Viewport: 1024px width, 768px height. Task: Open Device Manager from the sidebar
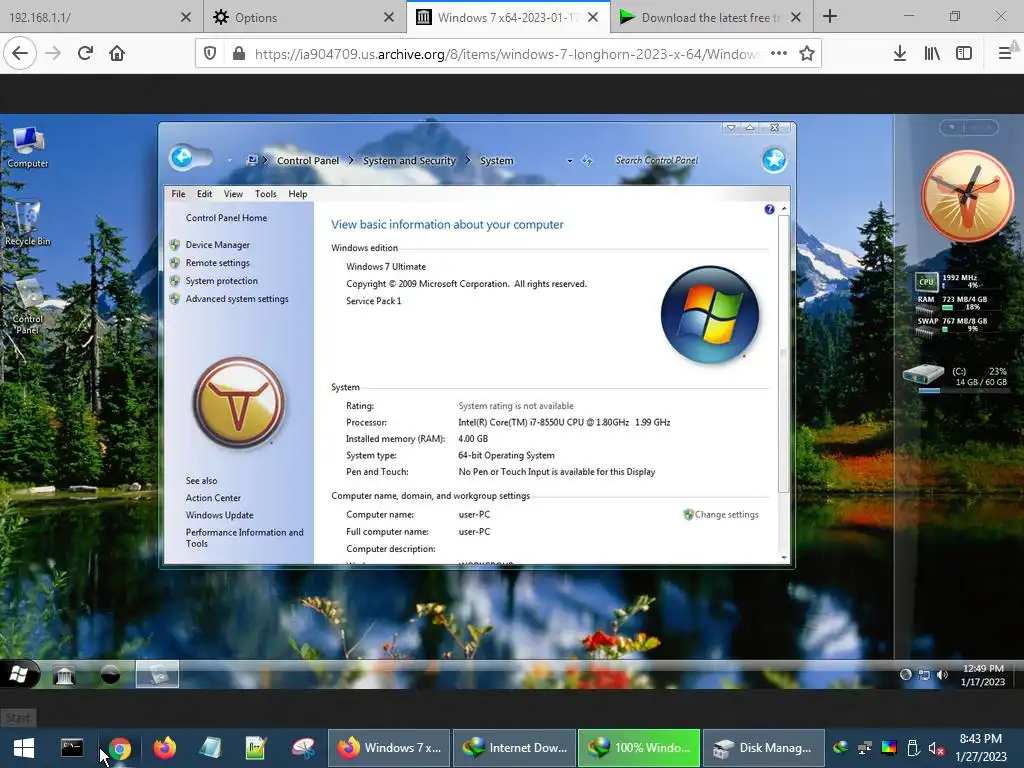pos(217,245)
